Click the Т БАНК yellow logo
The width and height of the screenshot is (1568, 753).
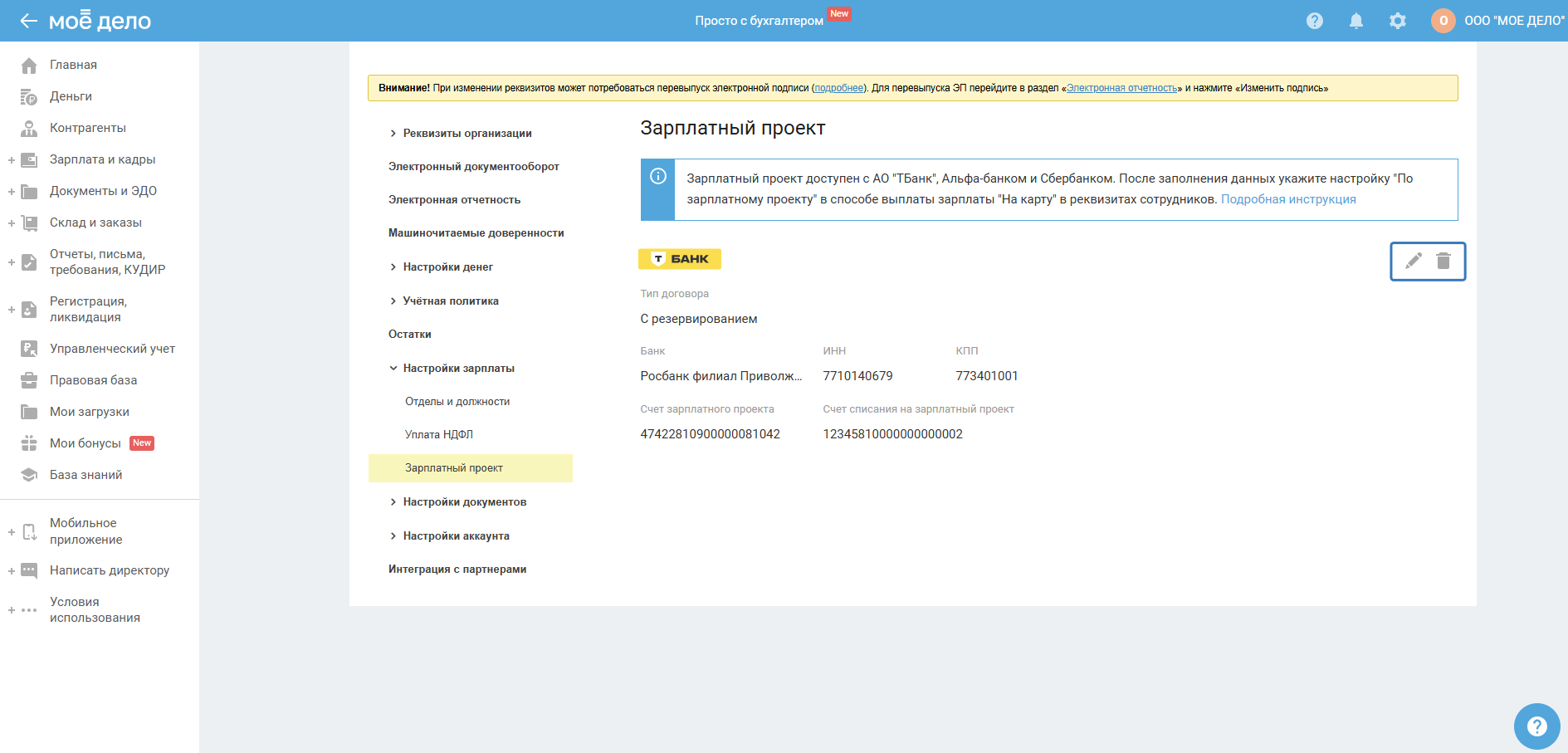pyautogui.click(x=680, y=259)
